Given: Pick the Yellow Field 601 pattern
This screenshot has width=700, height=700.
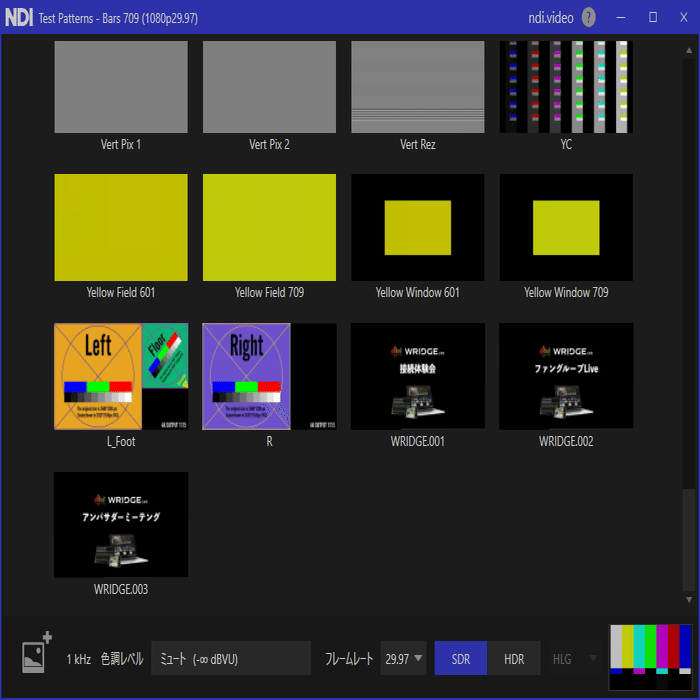Looking at the screenshot, I should (x=121, y=227).
